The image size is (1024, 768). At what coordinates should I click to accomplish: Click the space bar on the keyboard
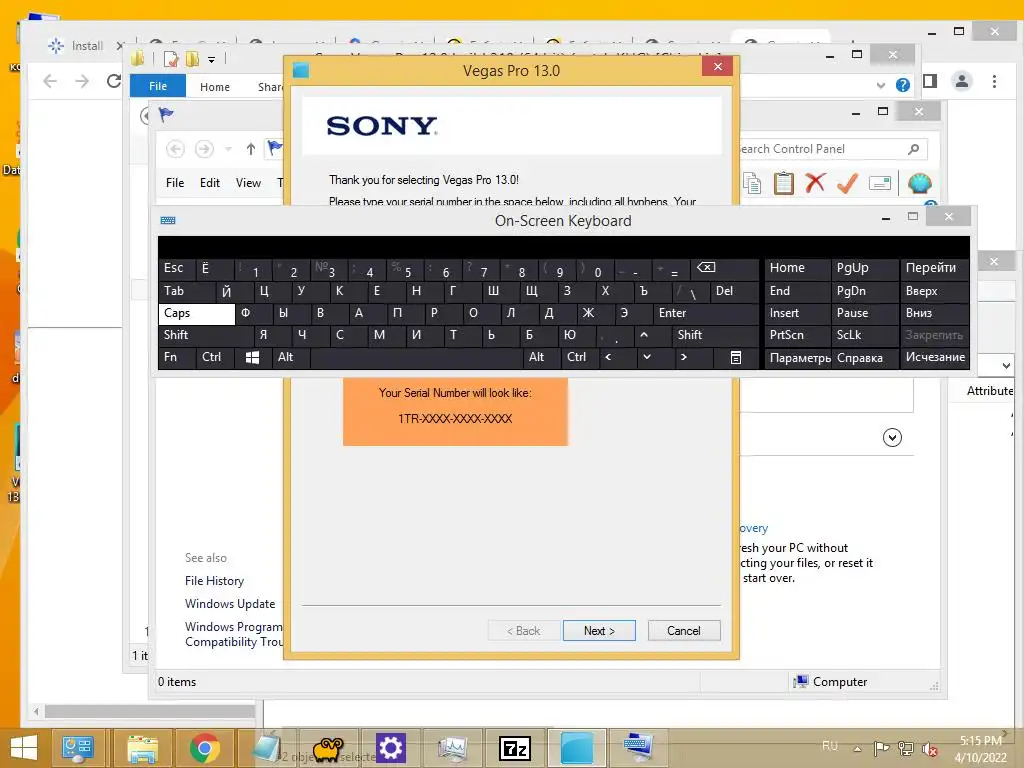[417, 358]
